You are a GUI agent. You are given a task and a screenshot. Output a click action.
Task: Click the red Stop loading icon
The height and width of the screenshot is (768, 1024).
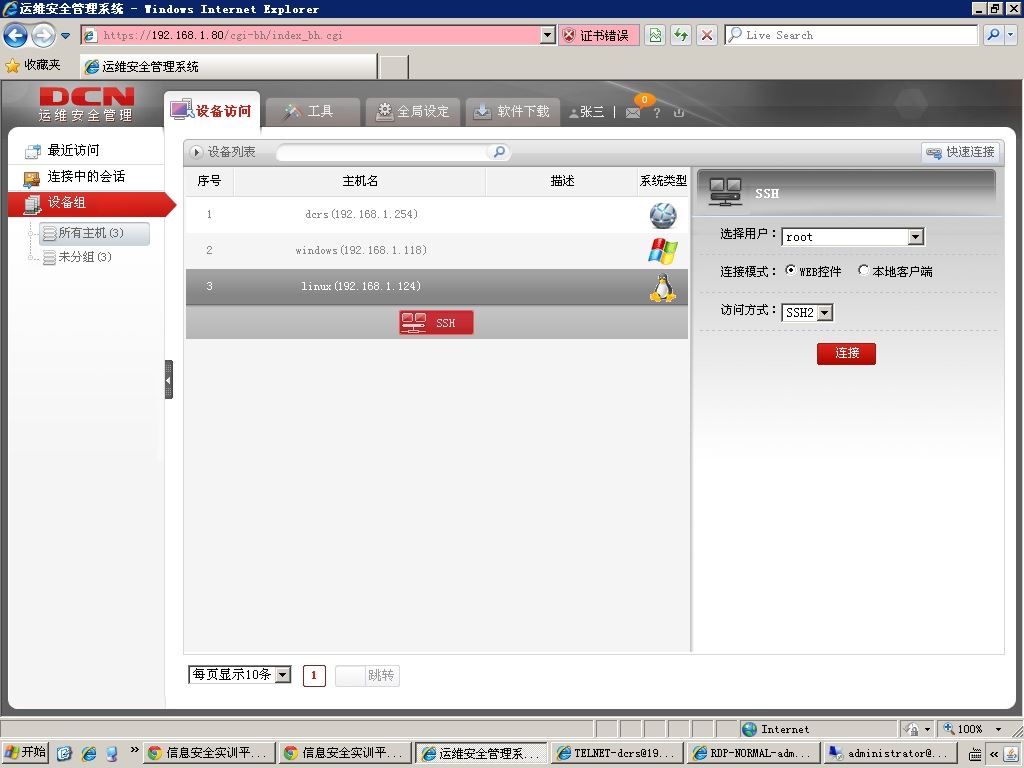tap(707, 35)
